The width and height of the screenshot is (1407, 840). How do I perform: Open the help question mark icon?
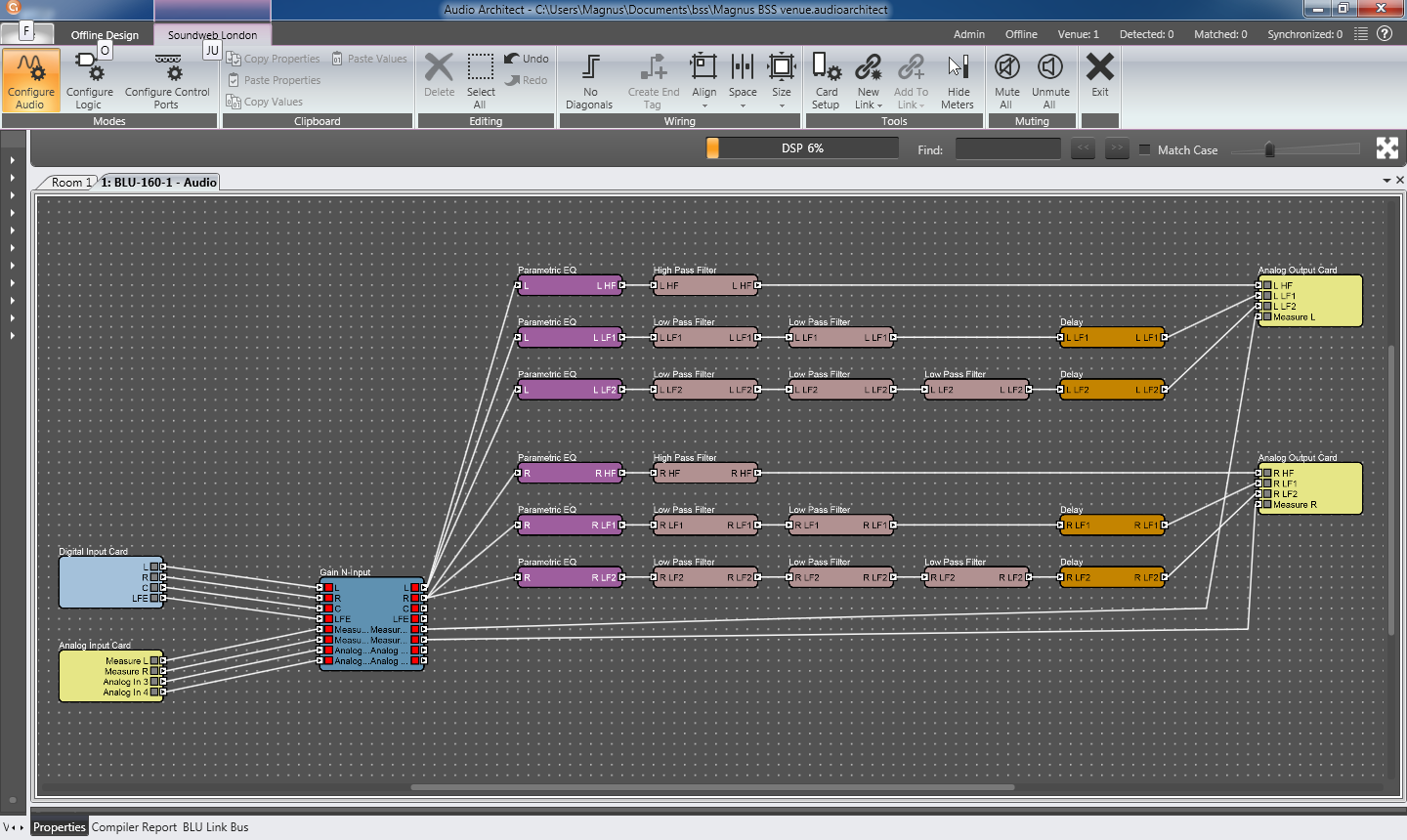[1385, 33]
